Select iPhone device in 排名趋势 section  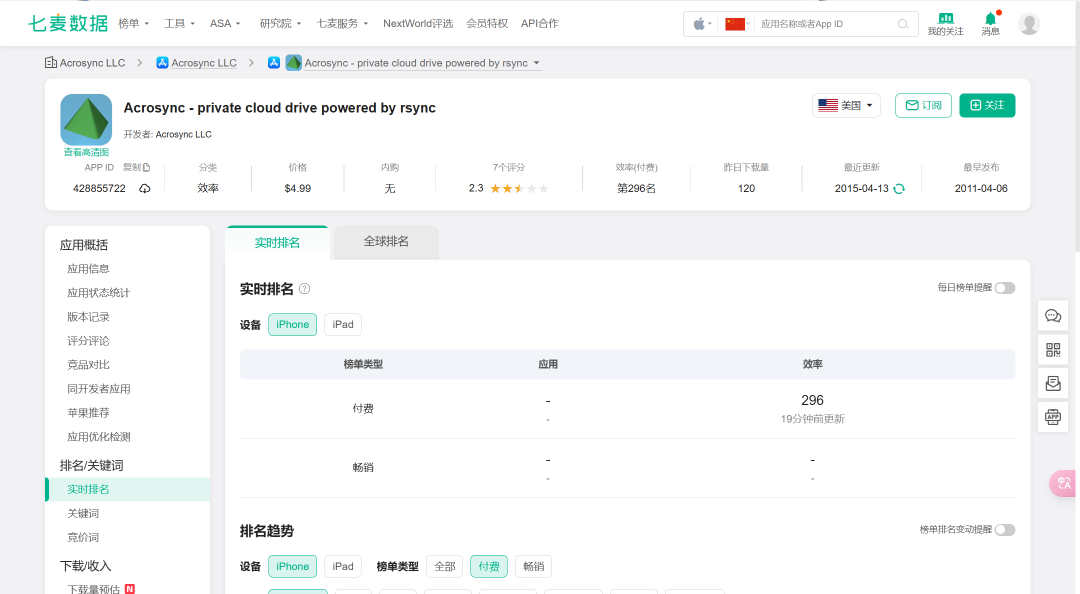point(293,566)
